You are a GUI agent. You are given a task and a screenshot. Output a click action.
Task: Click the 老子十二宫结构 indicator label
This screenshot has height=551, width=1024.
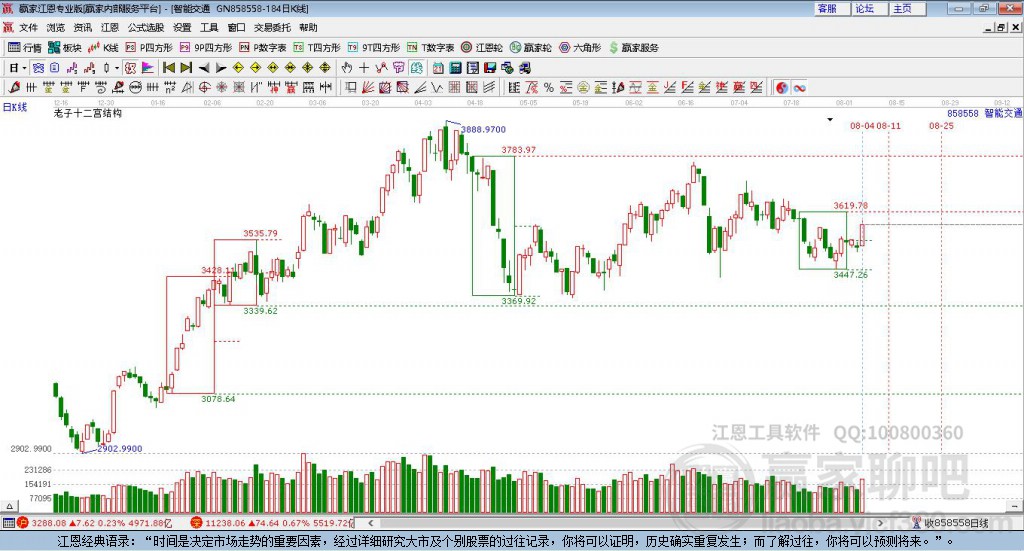click(88, 113)
